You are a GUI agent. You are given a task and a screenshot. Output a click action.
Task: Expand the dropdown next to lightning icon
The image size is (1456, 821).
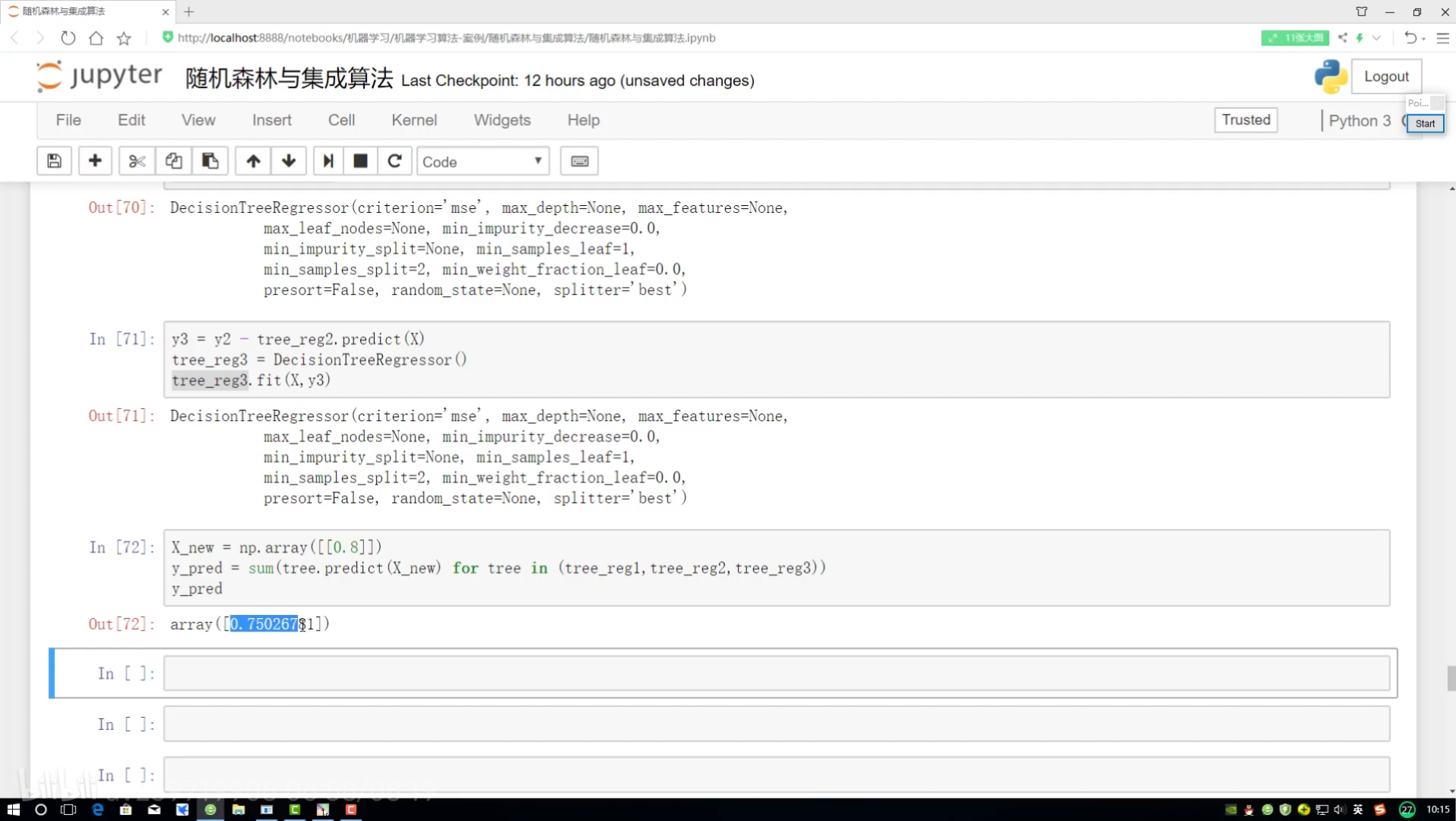point(1376,38)
